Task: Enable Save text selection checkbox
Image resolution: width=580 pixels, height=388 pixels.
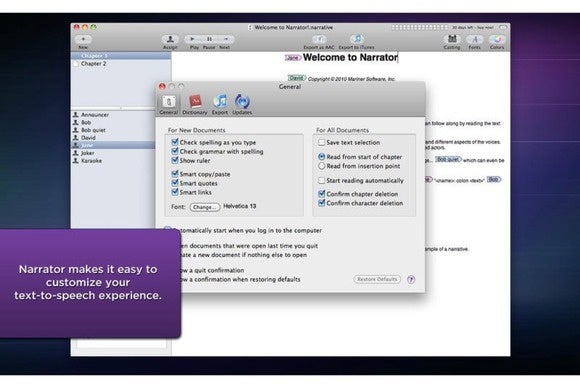Action: (321, 142)
